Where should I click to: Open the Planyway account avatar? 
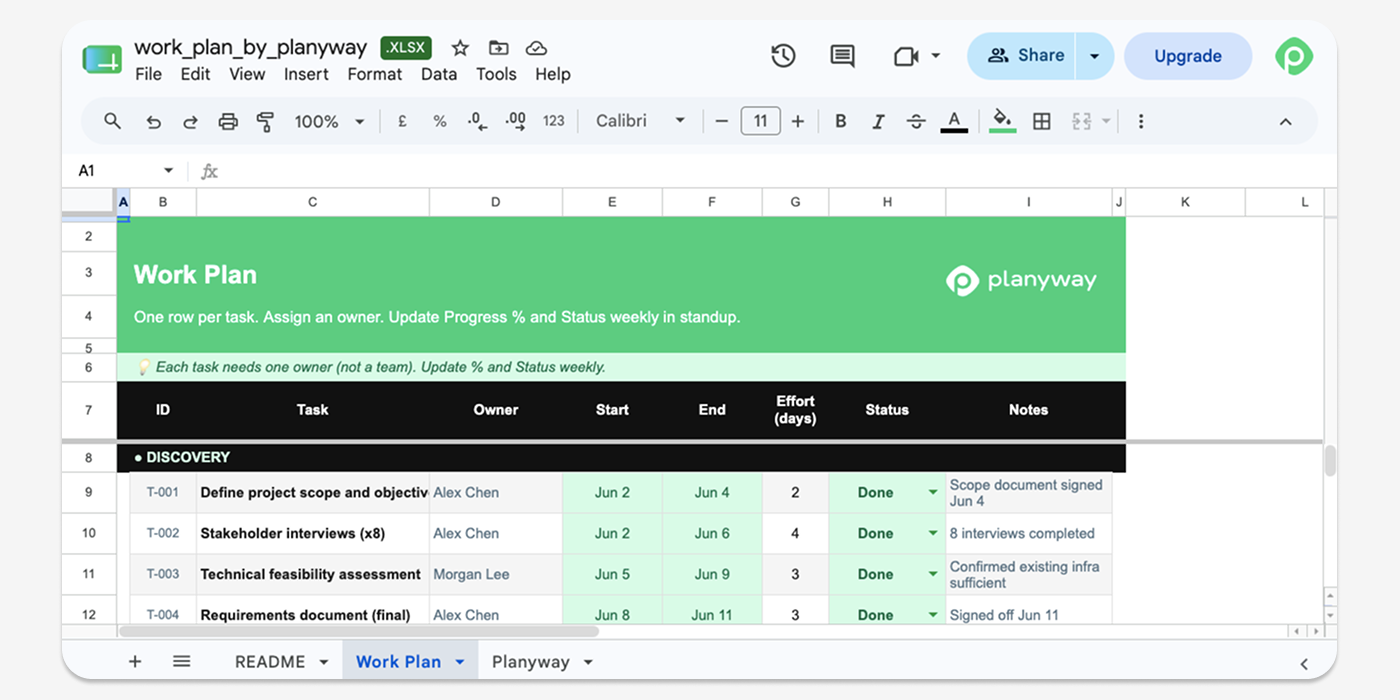(x=1294, y=56)
